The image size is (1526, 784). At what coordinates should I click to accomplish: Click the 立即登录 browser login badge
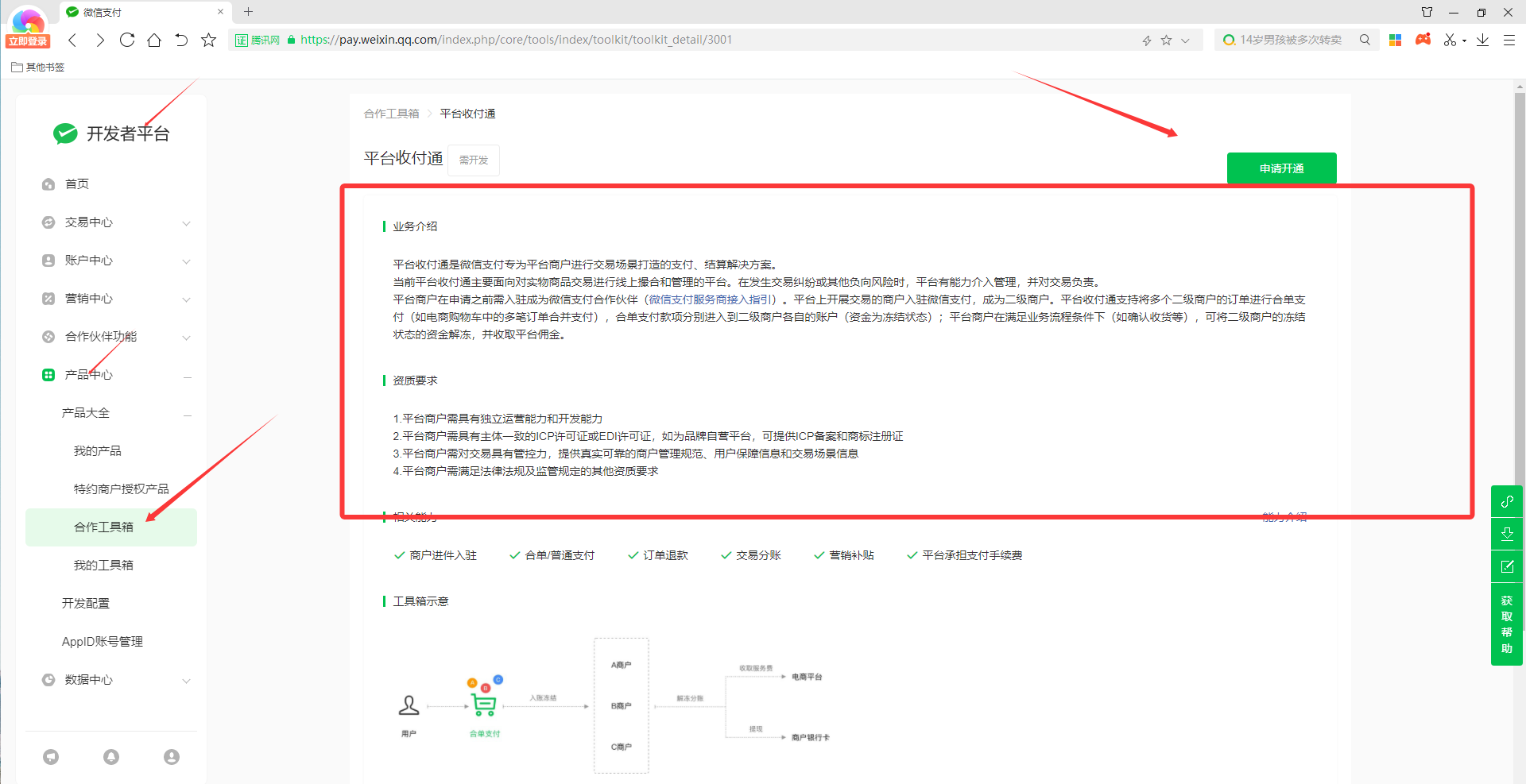click(28, 41)
